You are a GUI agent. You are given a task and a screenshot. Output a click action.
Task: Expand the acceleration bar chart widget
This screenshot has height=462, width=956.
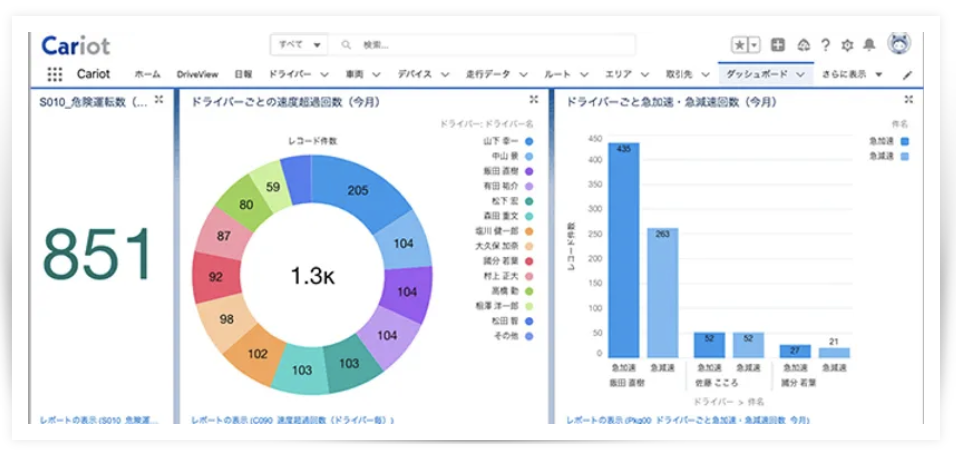pyautogui.click(x=908, y=100)
